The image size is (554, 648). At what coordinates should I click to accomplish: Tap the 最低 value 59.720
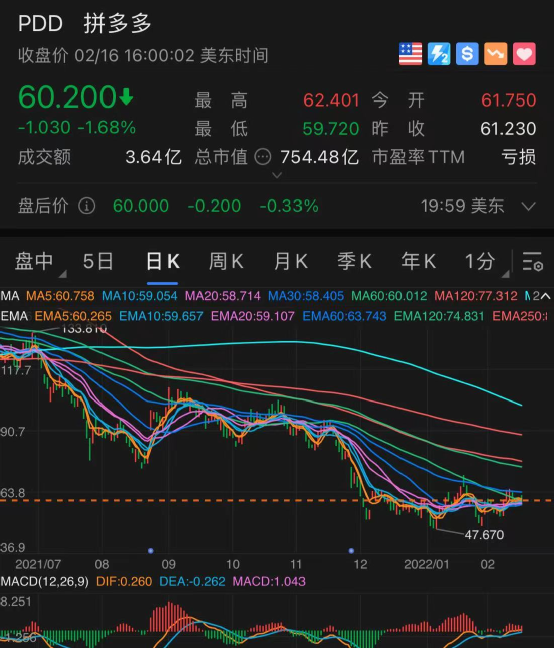331,129
